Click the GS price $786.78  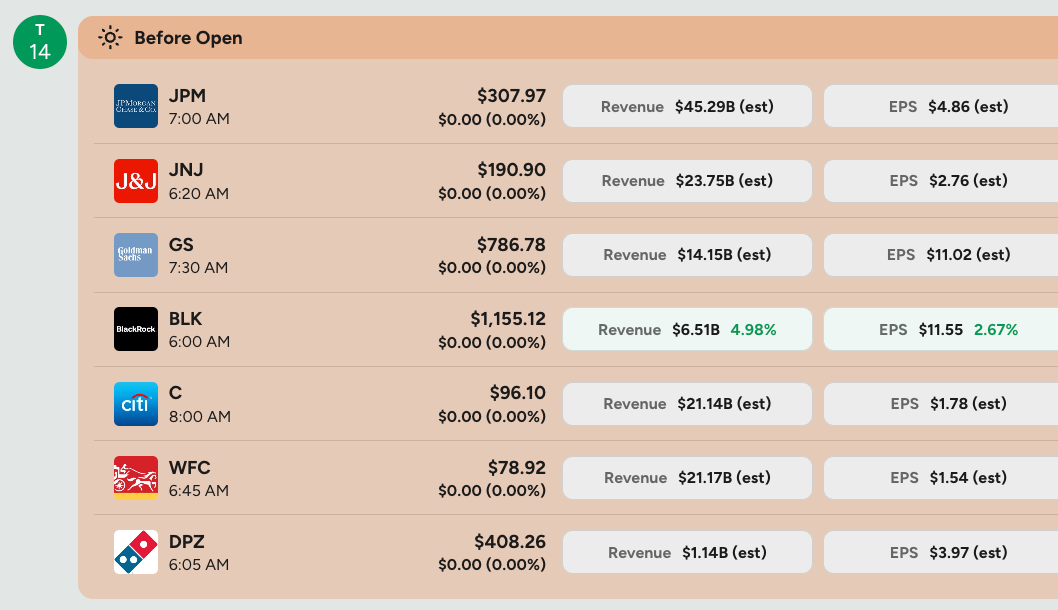pyautogui.click(x=511, y=244)
